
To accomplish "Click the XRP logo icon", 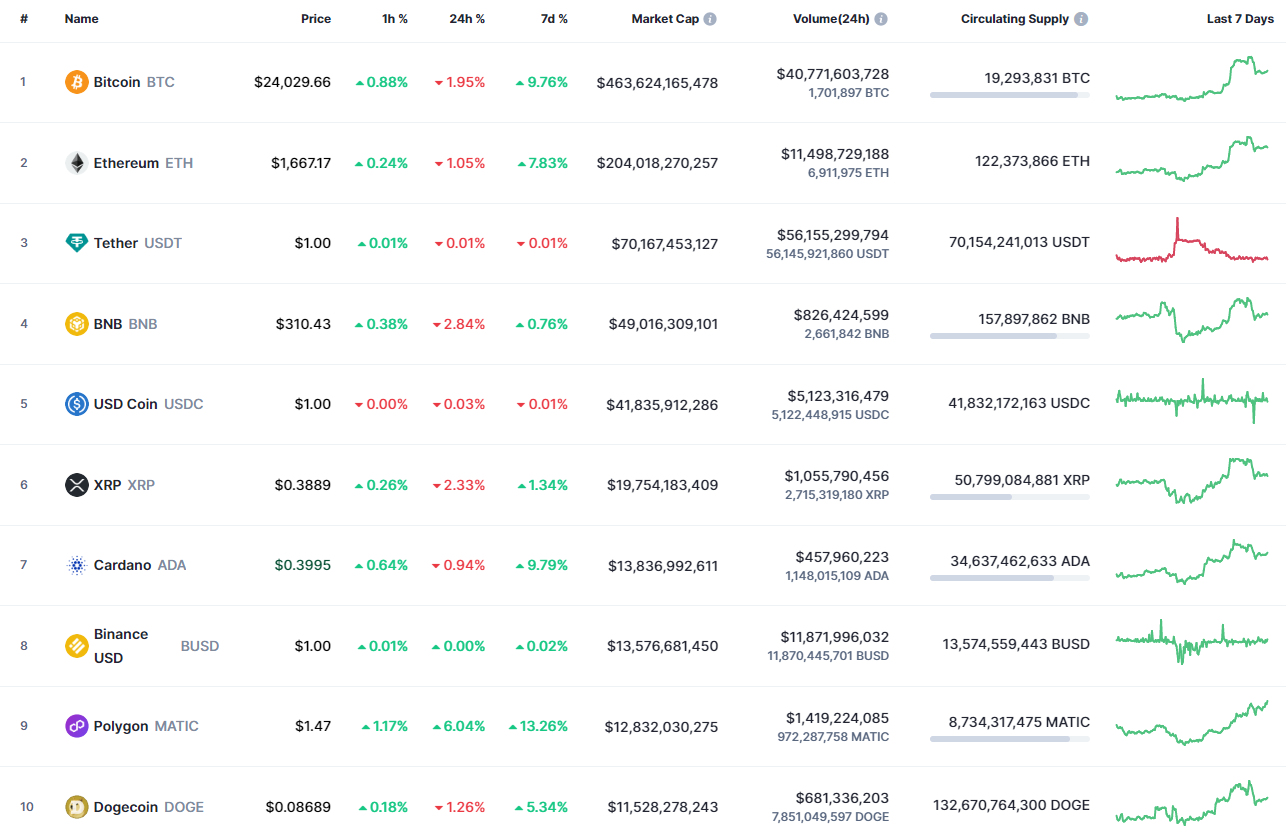I will coord(76,485).
